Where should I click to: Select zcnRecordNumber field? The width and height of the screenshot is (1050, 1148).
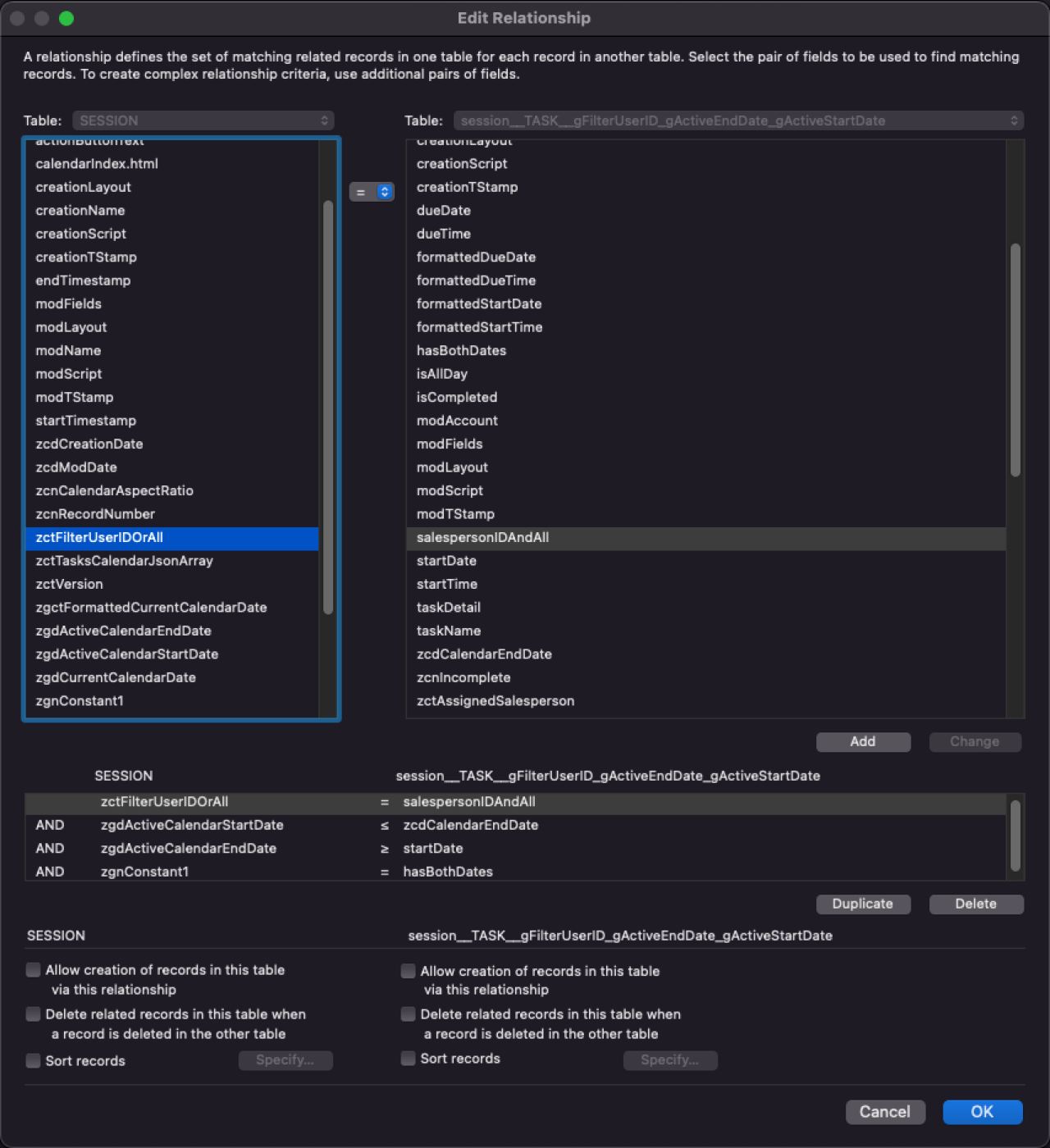(x=172, y=514)
